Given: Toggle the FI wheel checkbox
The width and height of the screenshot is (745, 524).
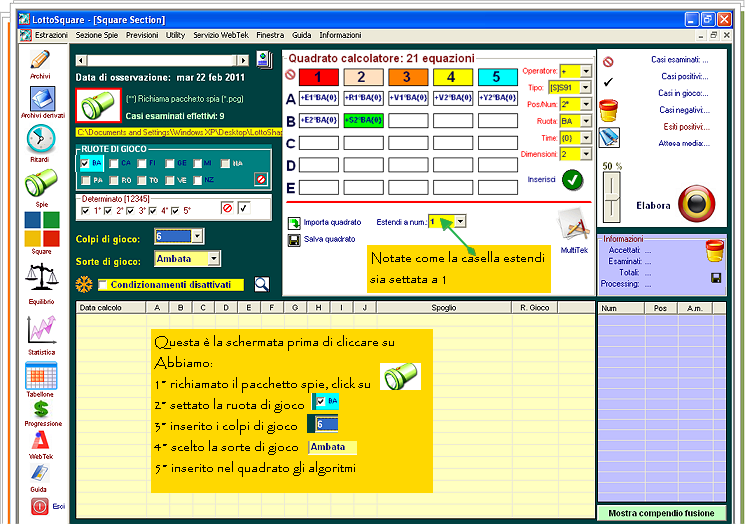Looking at the screenshot, I should [x=142, y=163].
